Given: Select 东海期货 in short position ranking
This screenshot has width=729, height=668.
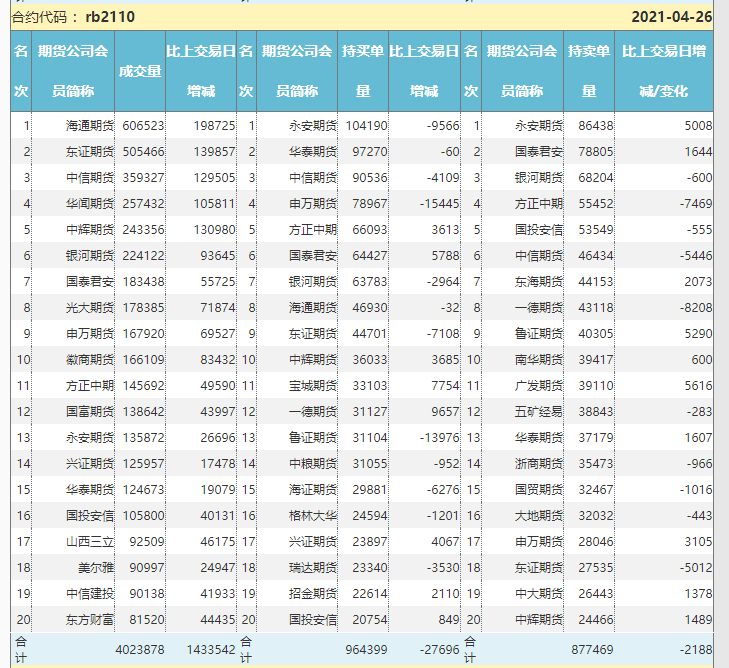Looking at the screenshot, I should (539, 282).
